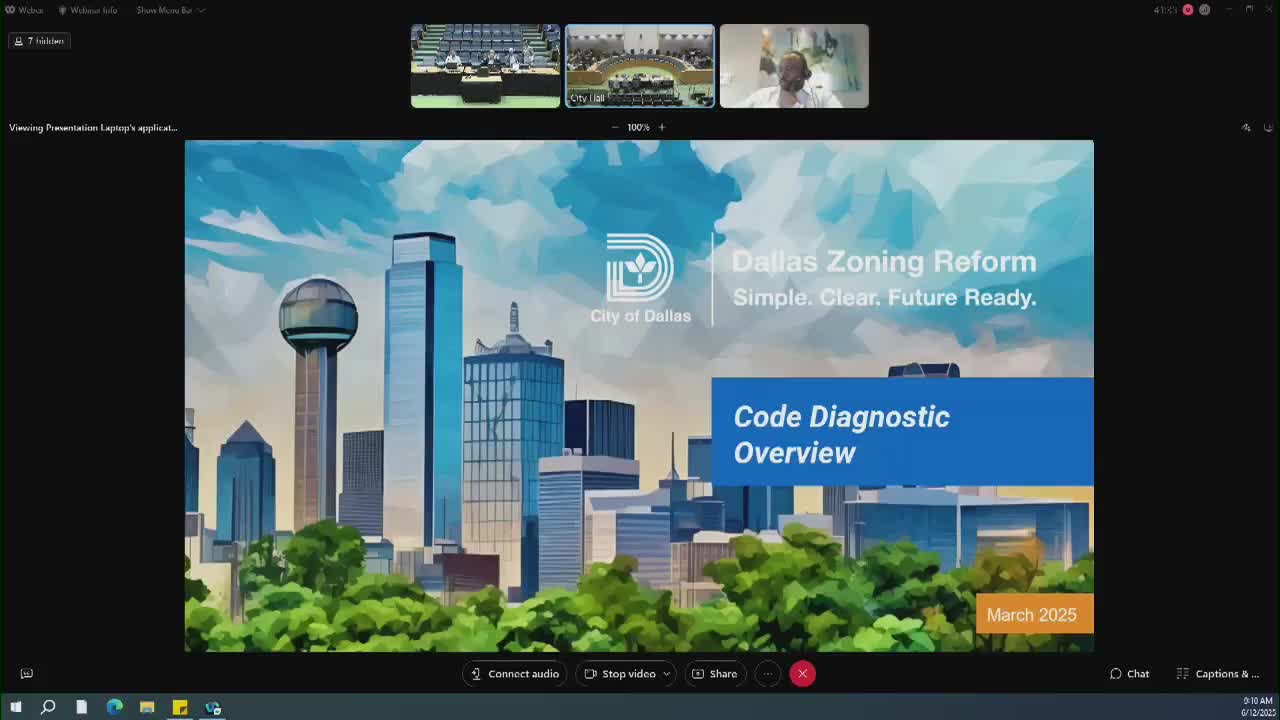The height and width of the screenshot is (720, 1280).
Task: Open the taskbar clock and date
Action: pyautogui.click(x=1257, y=707)
